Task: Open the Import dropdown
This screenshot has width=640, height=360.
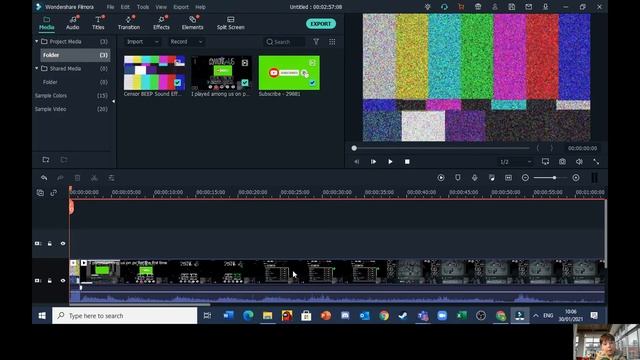Action: pos(142,42)
